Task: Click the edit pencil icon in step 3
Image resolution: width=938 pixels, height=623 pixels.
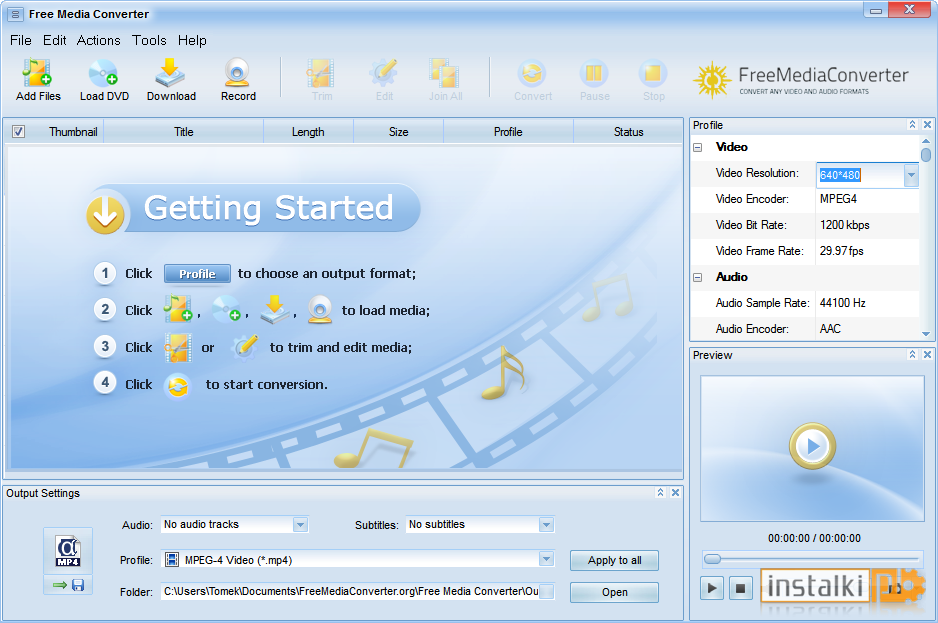Action: (245, 347)
